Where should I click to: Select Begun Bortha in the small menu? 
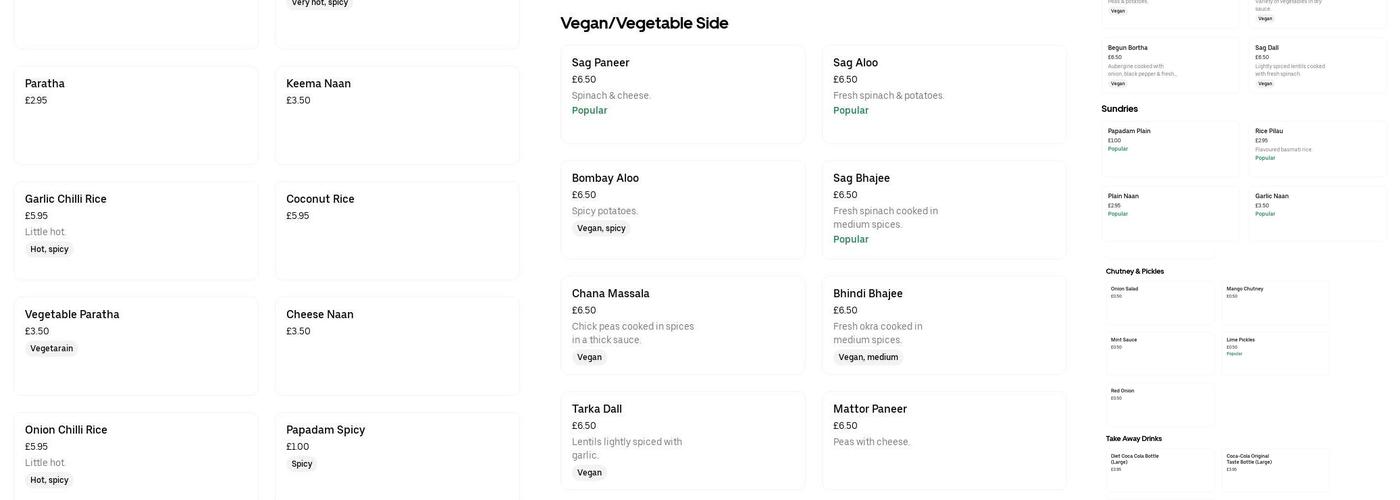point(1170,65)
